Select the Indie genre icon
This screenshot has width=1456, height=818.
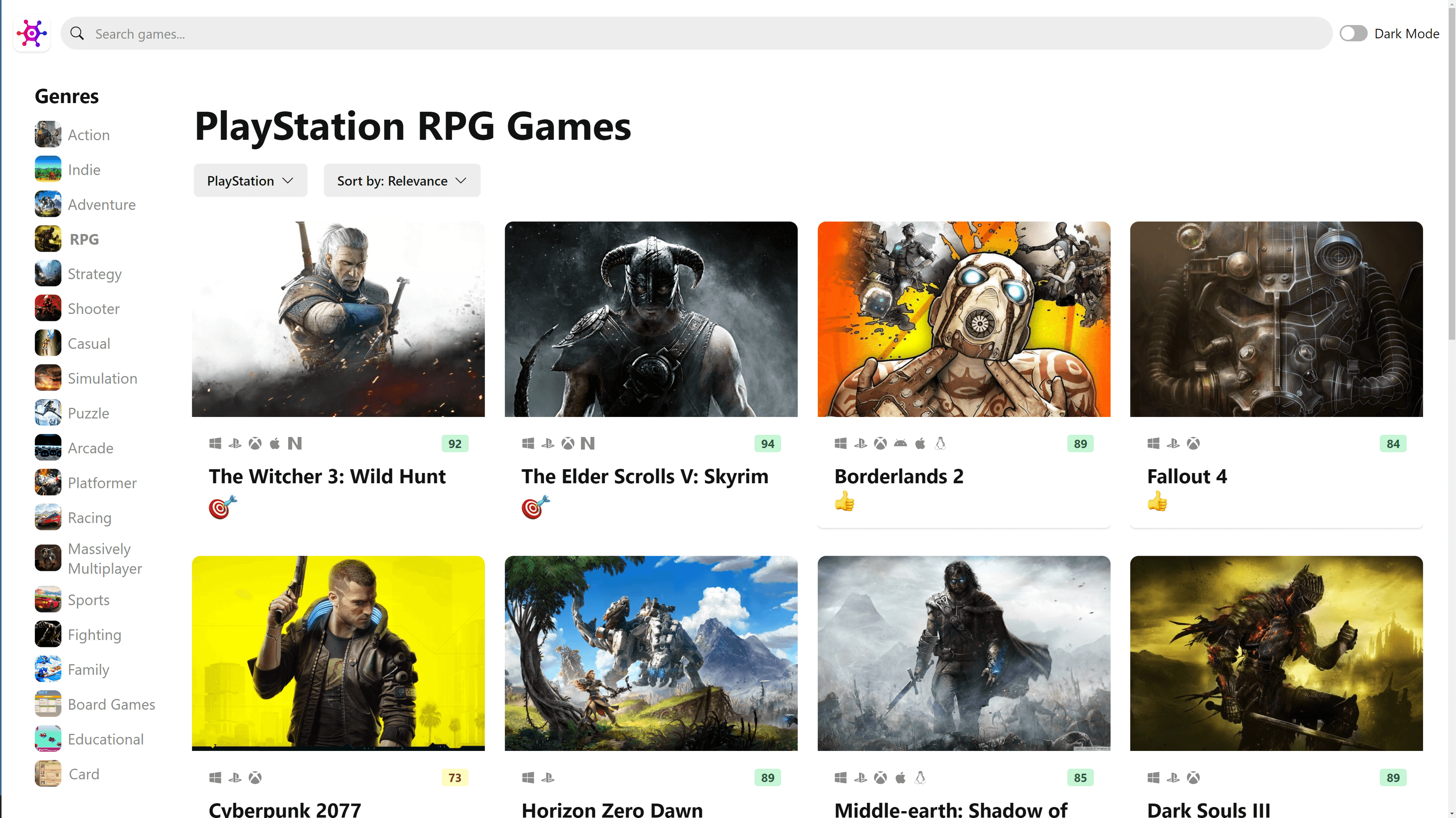click(x=48, y=169)
